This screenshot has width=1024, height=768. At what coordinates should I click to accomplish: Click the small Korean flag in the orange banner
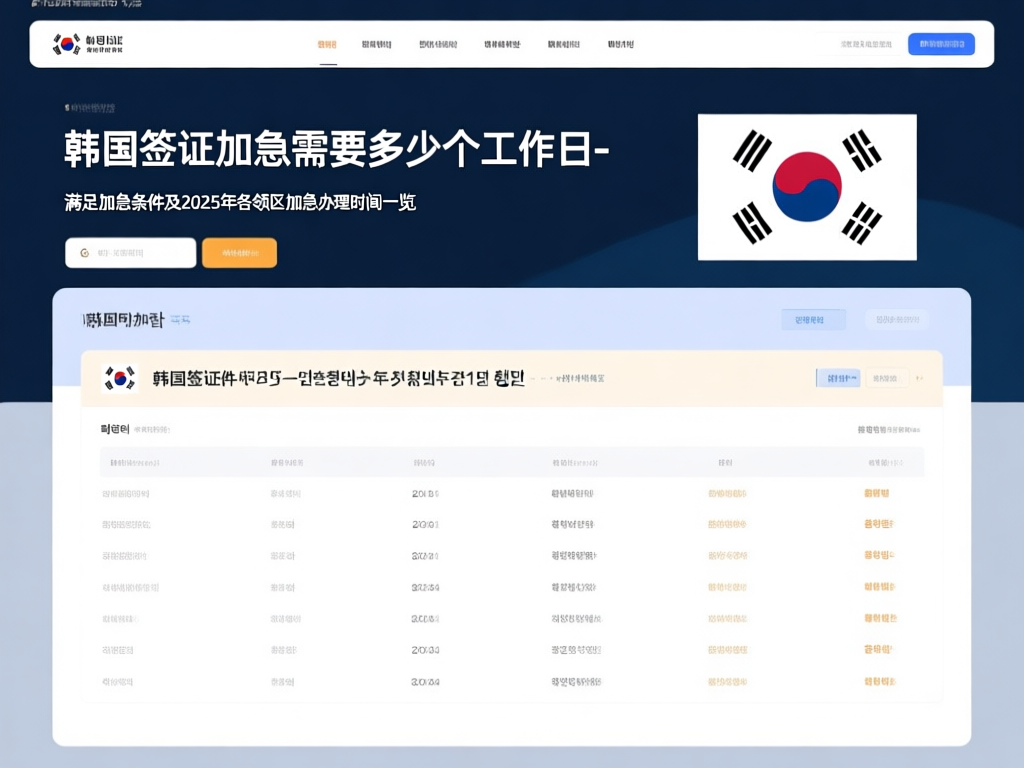click(120, 378)
